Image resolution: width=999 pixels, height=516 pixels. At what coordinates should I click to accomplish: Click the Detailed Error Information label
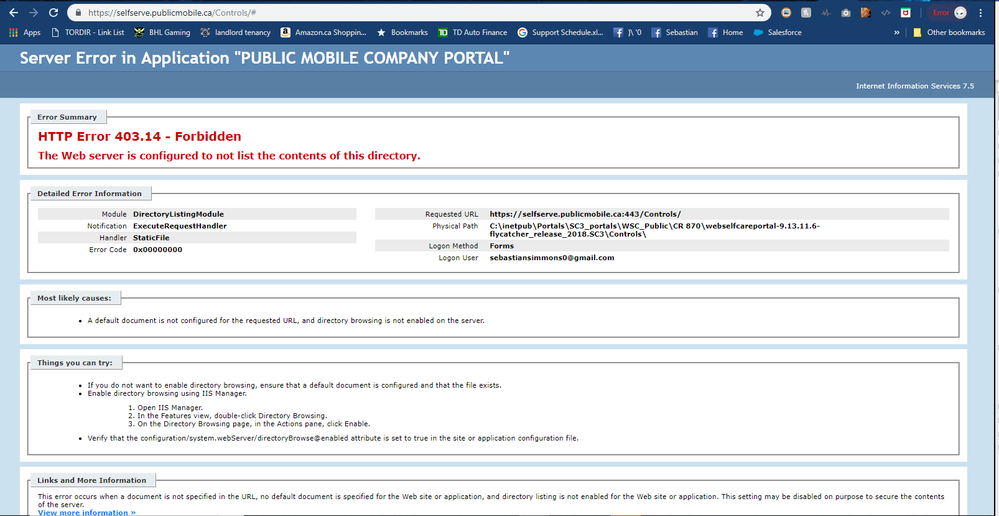coord(89,193)
